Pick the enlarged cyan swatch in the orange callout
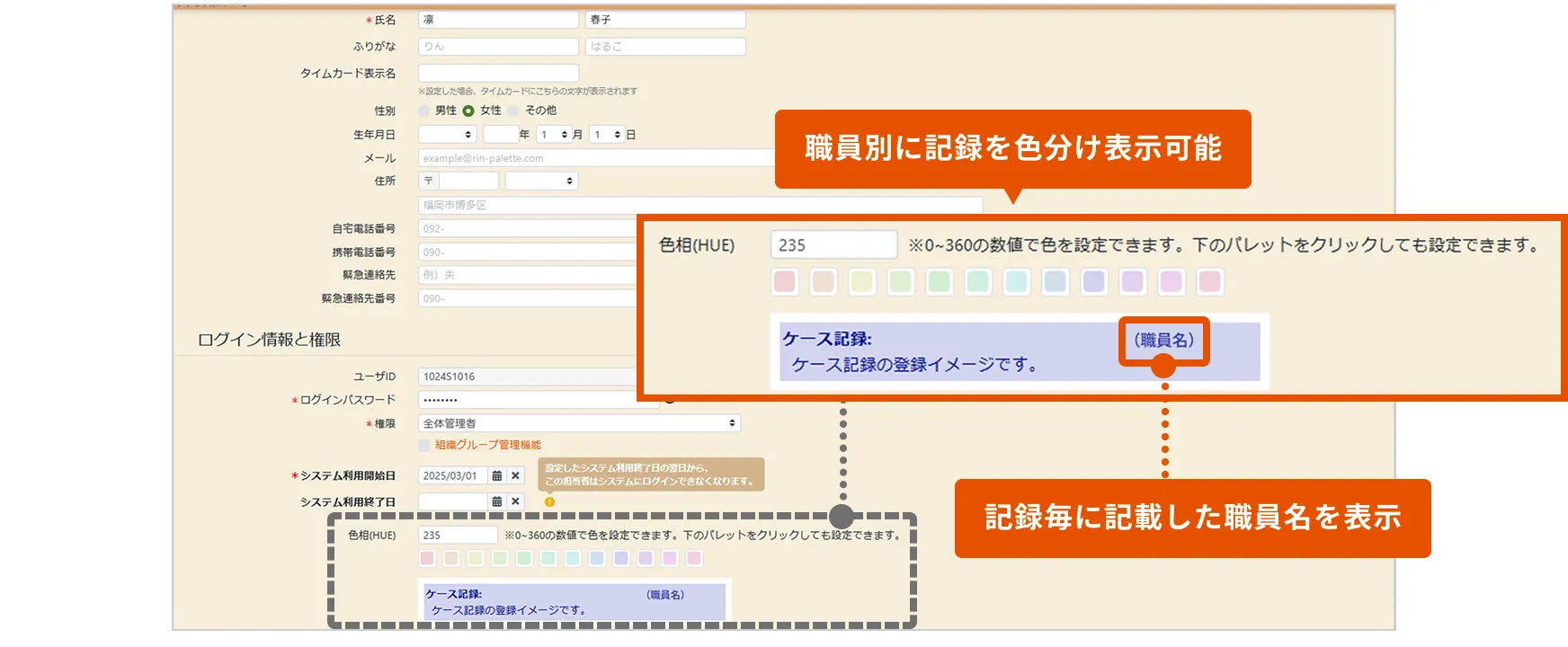1568x647 pixels. pyautogui.click(x=1016, y=281)
